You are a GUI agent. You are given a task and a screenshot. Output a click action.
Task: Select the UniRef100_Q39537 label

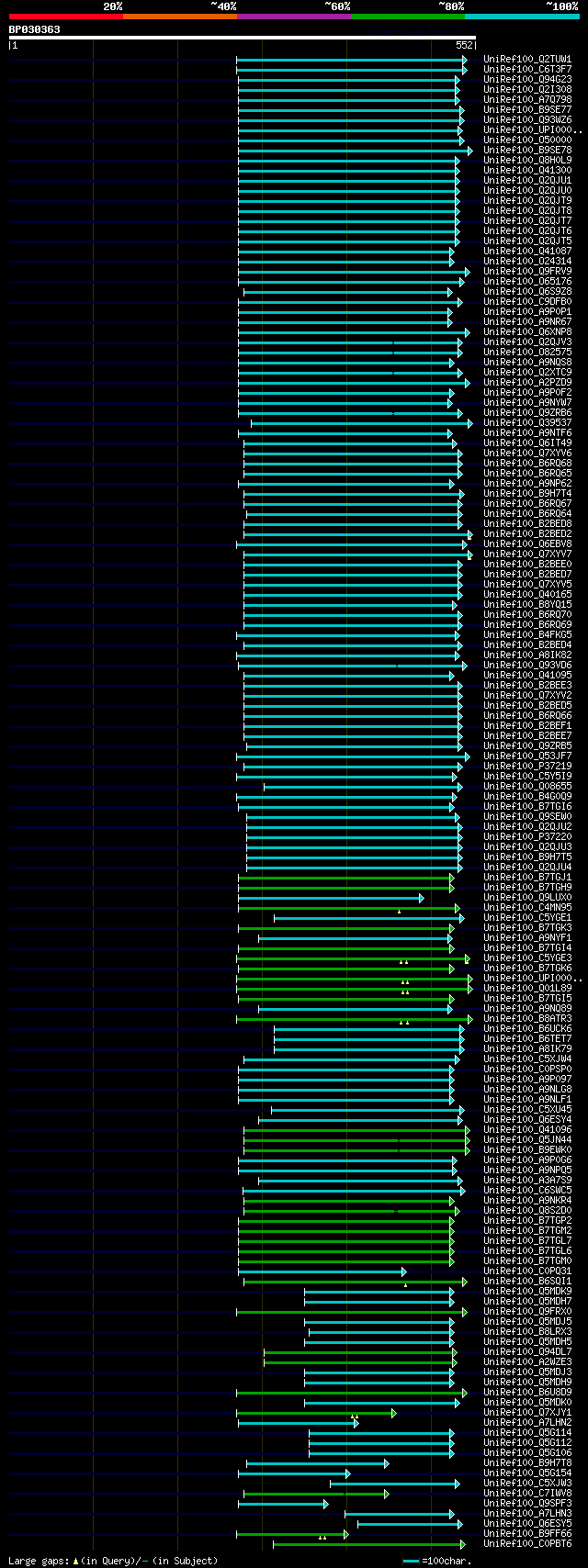tap(527, 422)
